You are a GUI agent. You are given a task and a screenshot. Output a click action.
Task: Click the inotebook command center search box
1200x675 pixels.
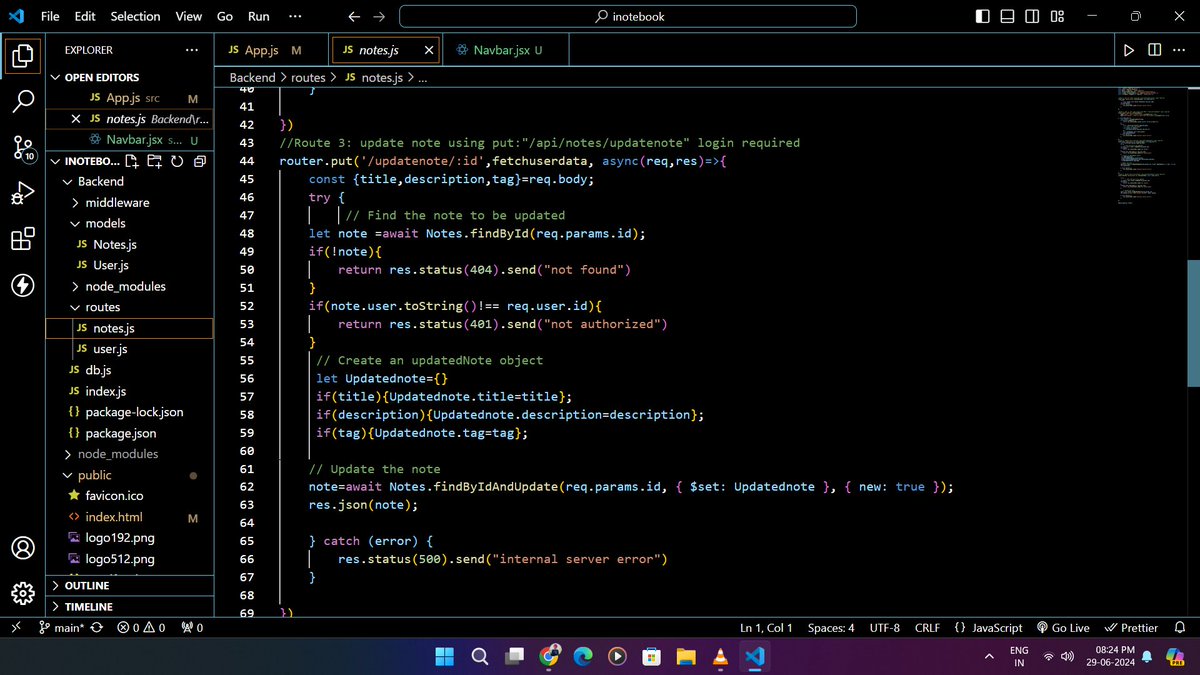pyautogui.click(x=628, y=16)
